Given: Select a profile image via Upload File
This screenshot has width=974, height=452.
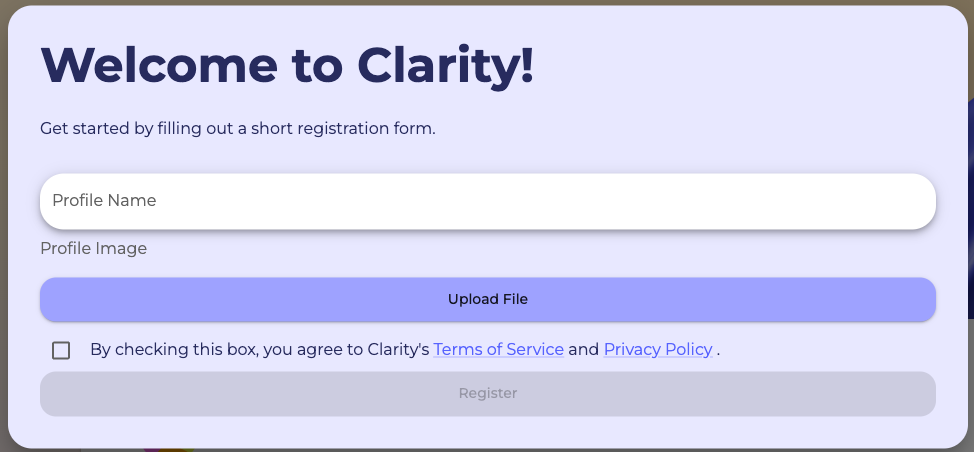Looking at the screenshot, I should coord(487,299).
